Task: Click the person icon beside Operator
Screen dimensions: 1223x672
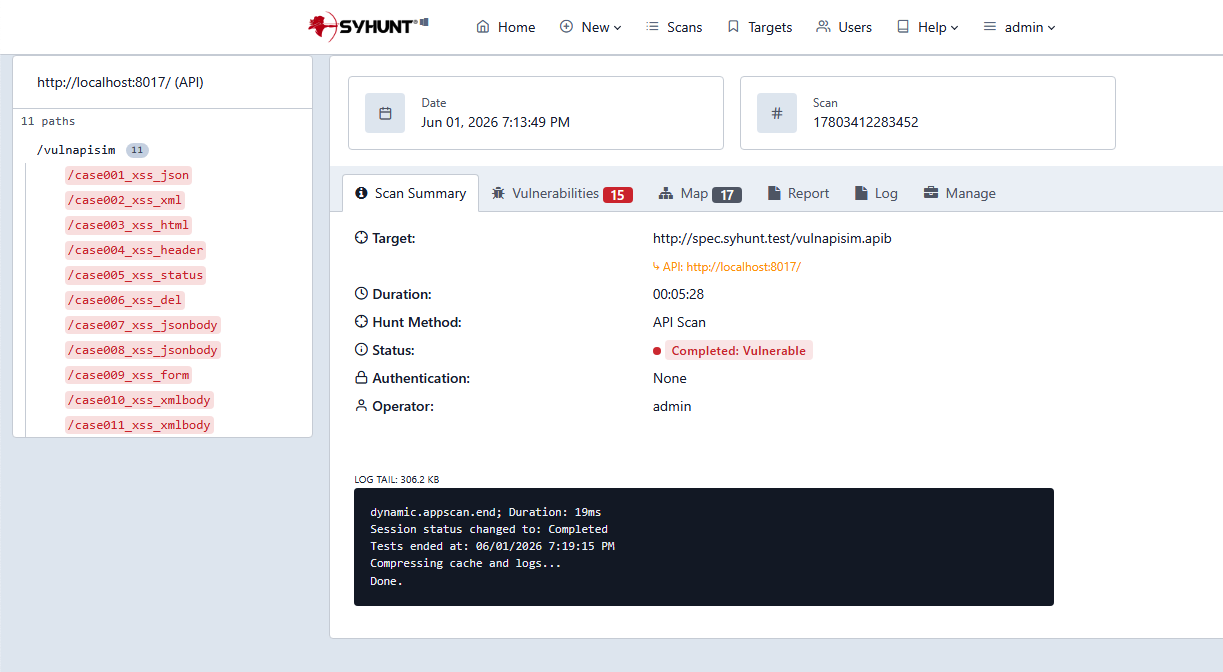Action: click(x=361, y=406)
